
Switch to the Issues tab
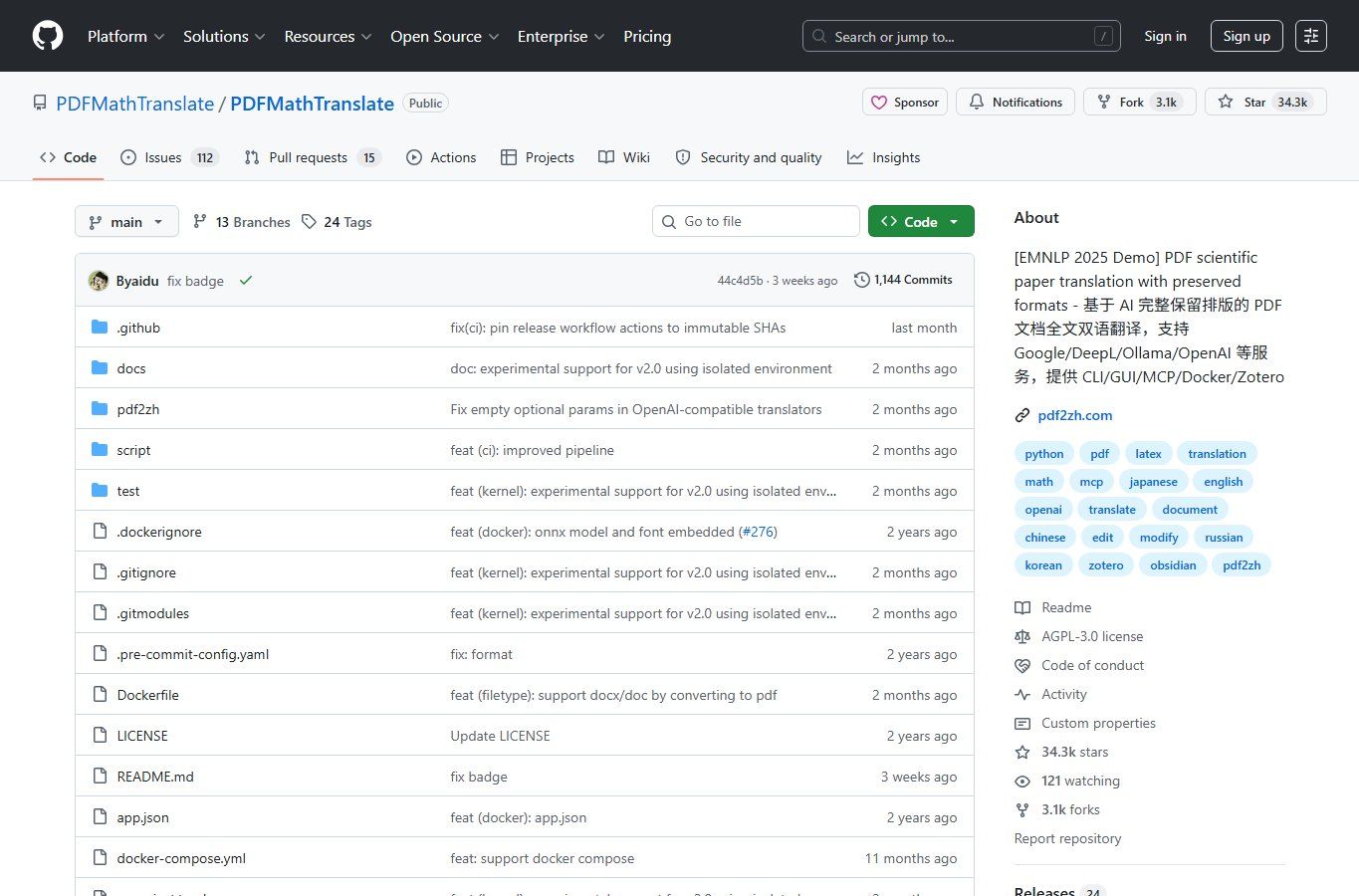tap(169, 157)
